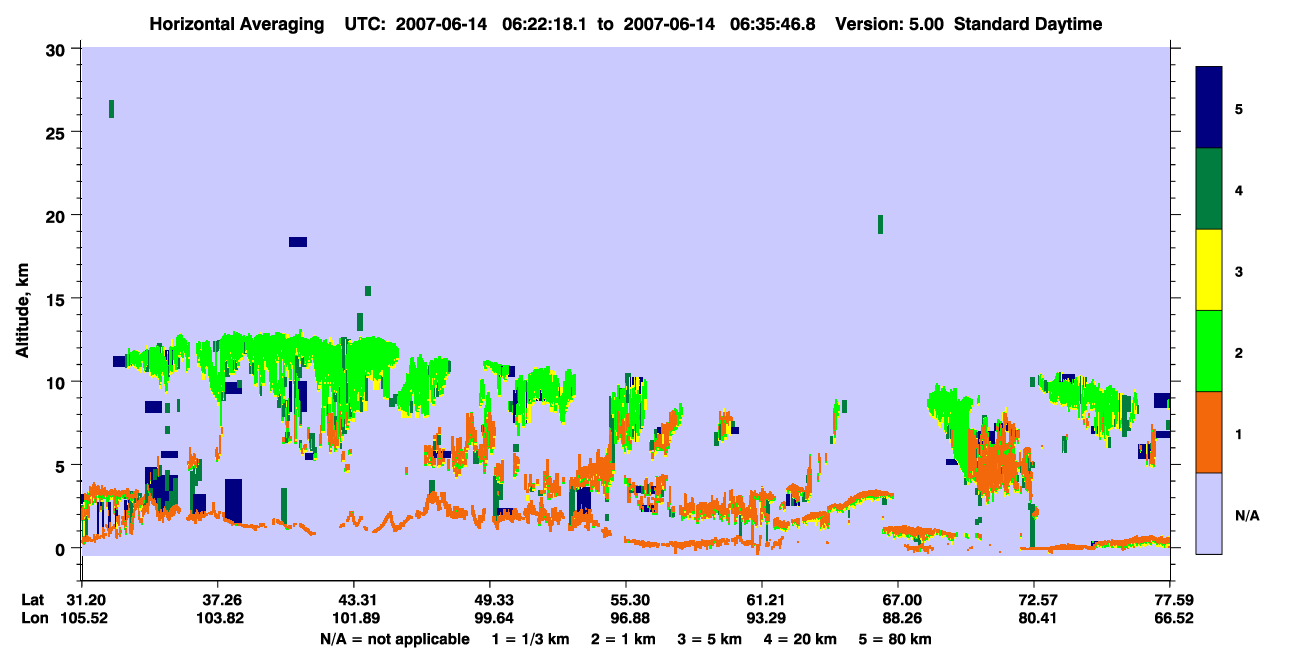Click latitude value 61.21
1300x667 pixels.
tap(761, 599)
